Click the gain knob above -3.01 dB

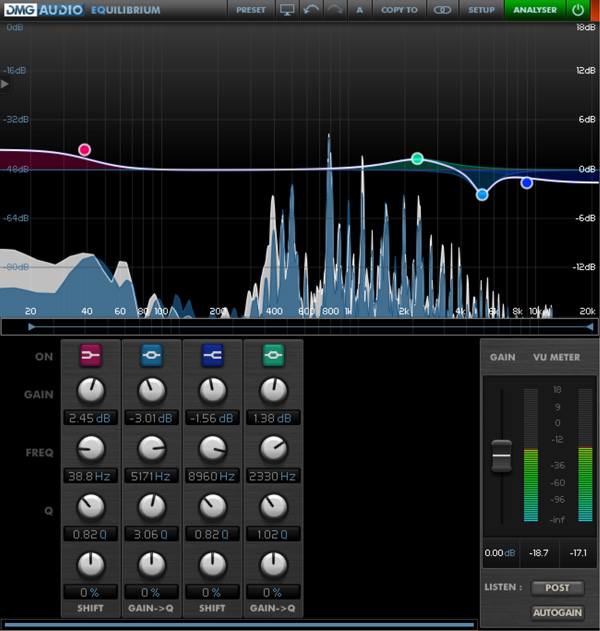click(x=152, y=391)
